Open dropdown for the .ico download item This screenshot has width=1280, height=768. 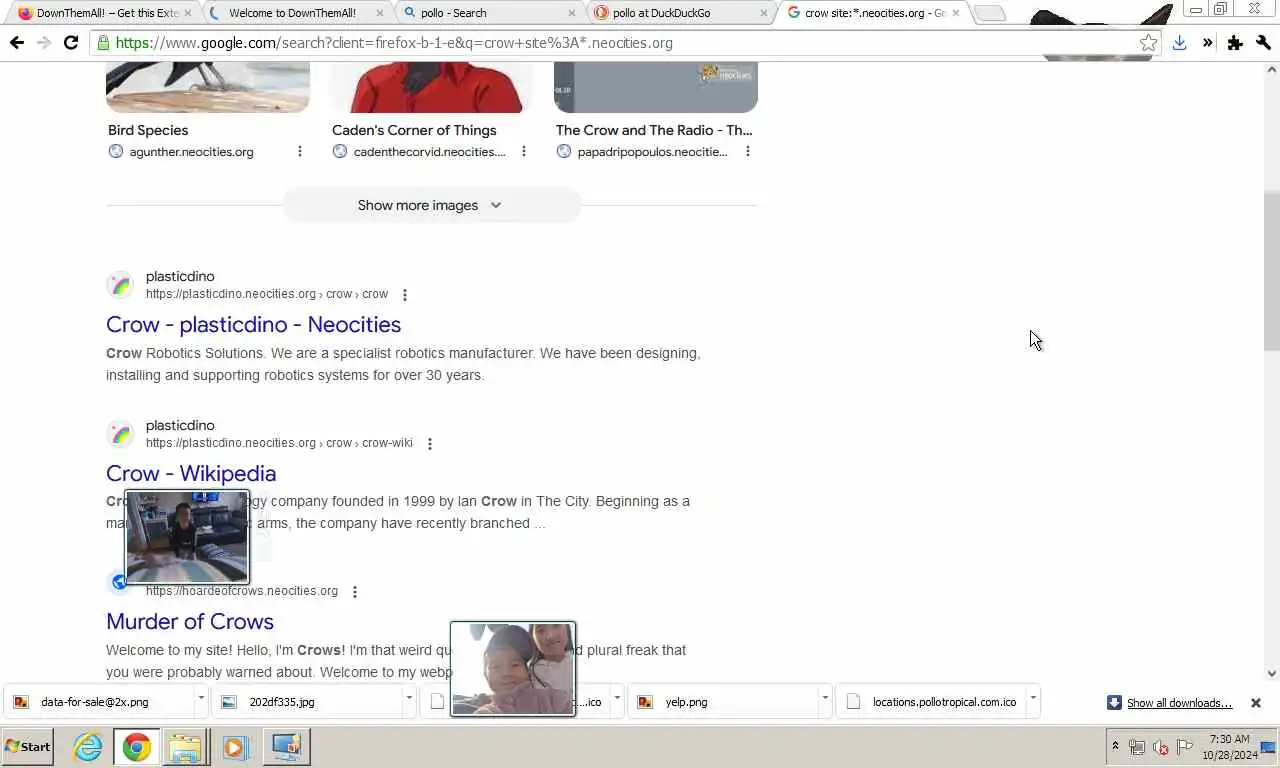click(x=617, y=697)
